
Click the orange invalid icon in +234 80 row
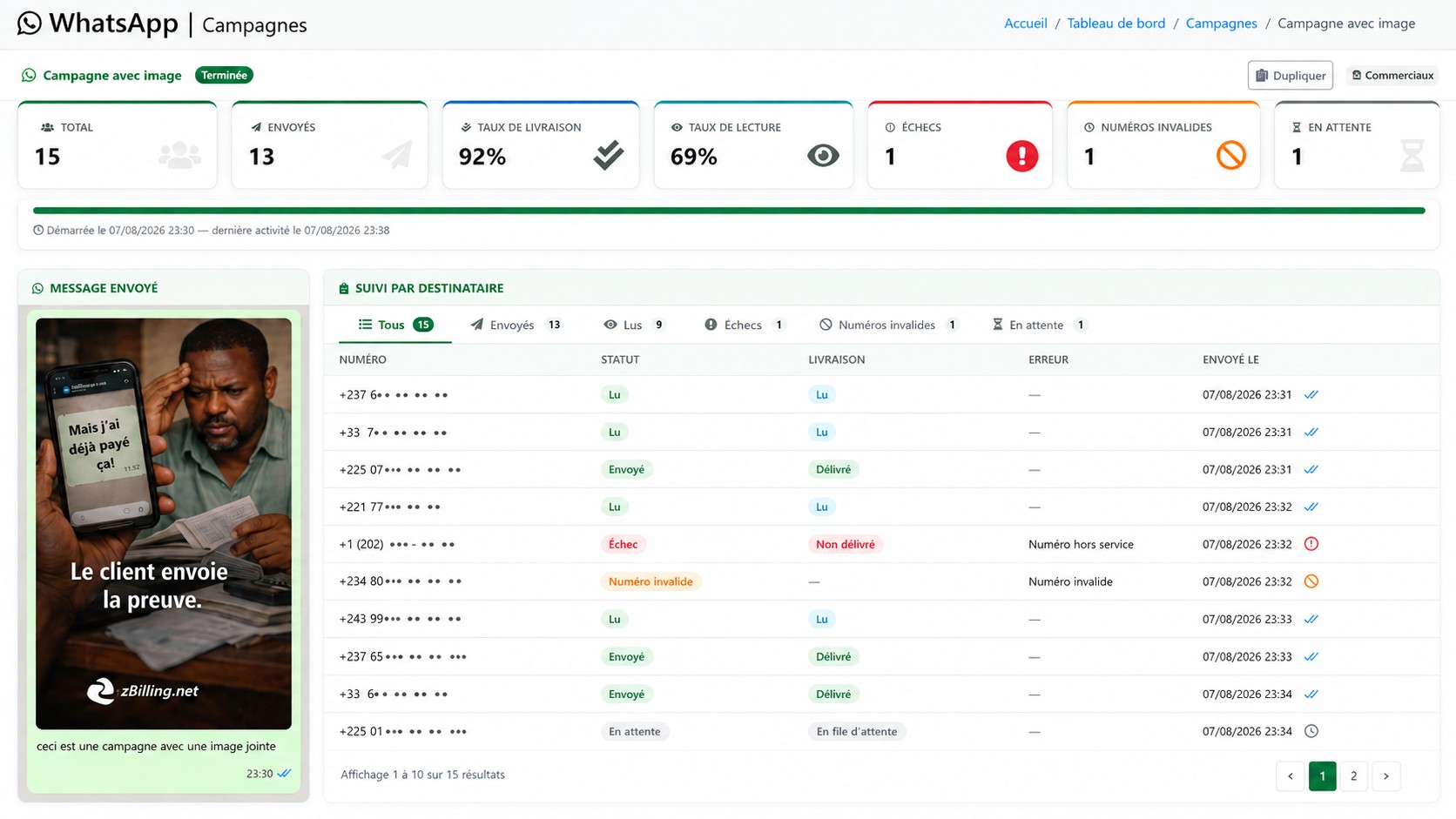(x=1311, y=581)
